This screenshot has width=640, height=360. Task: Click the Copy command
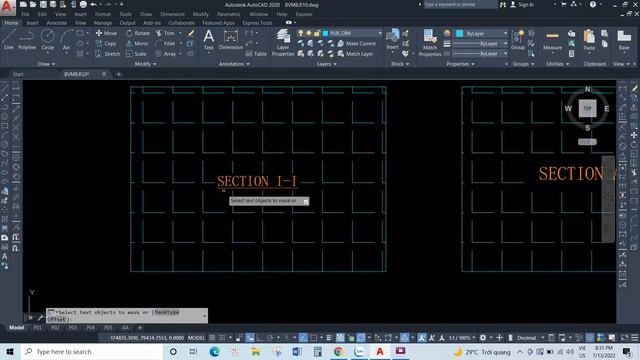point(106,43)
